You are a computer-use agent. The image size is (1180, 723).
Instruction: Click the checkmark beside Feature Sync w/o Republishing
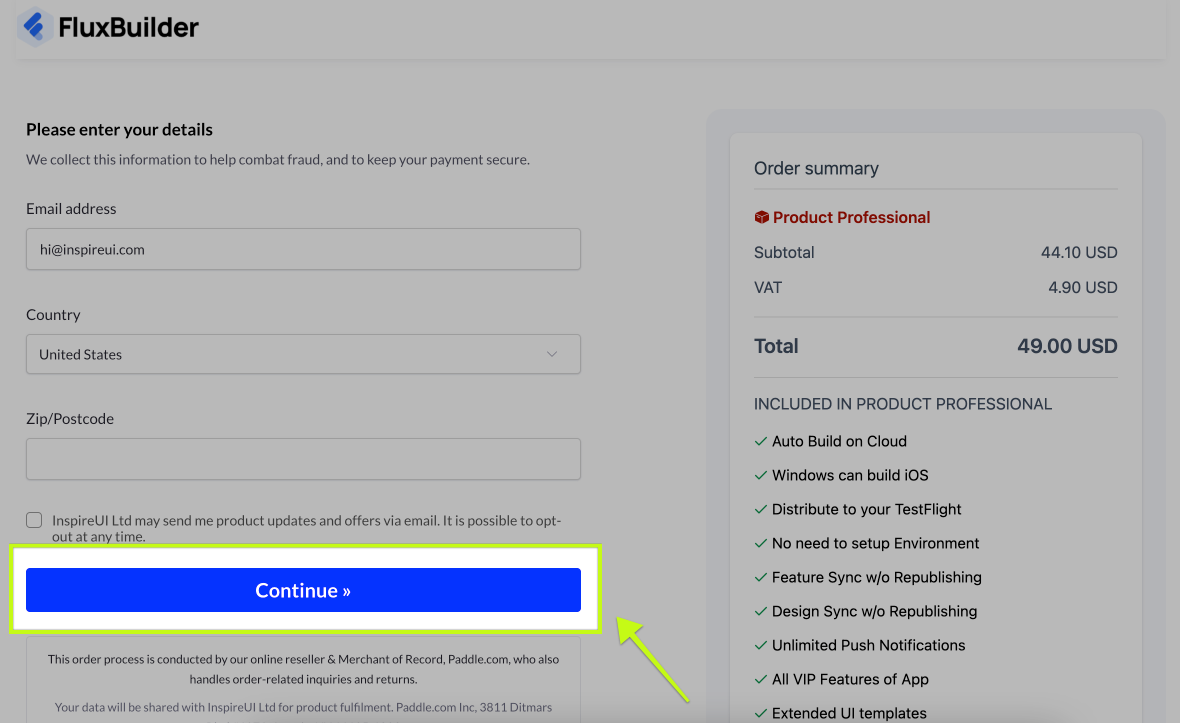[760, 577]
